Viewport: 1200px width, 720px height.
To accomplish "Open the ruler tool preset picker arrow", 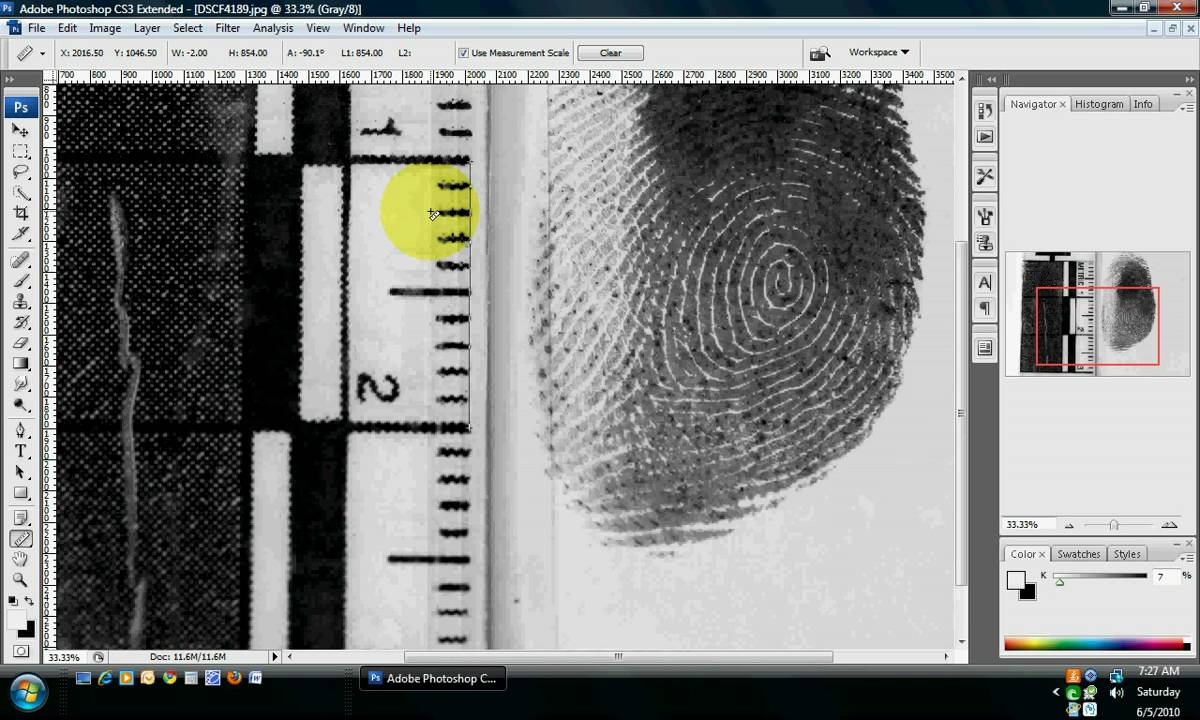I will (42, 53).
